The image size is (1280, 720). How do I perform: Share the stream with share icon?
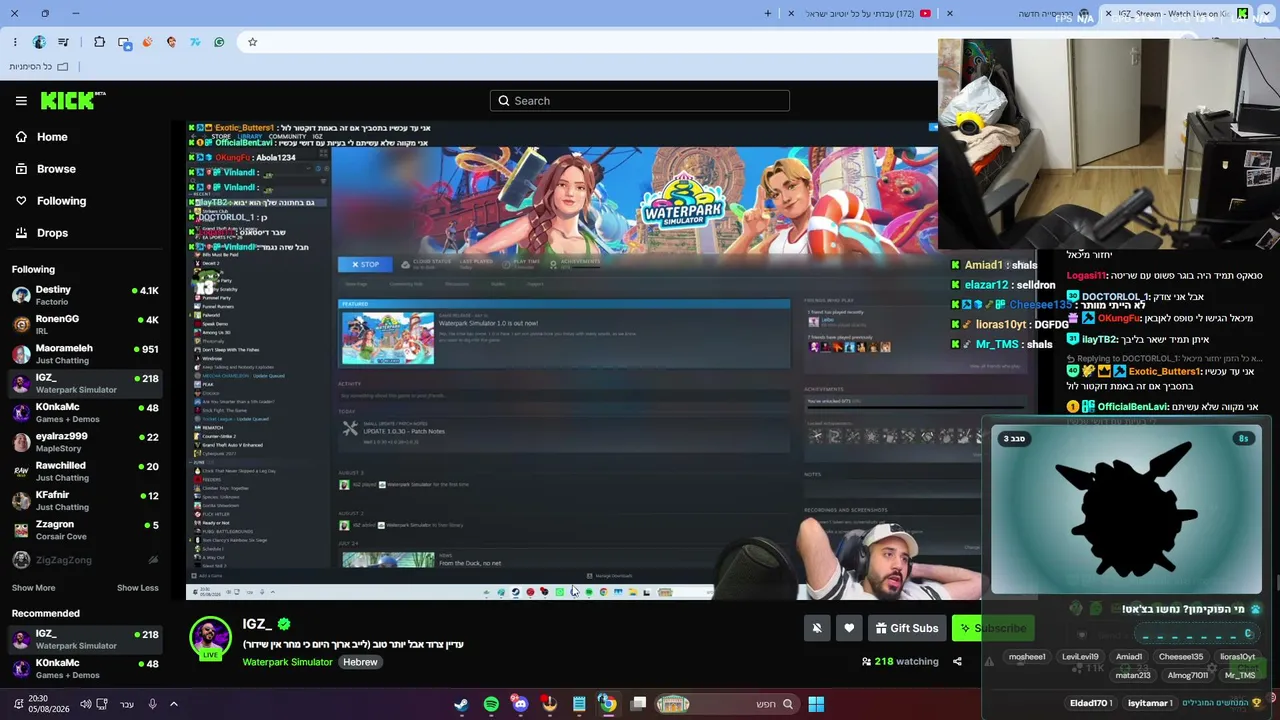[957, 661]
